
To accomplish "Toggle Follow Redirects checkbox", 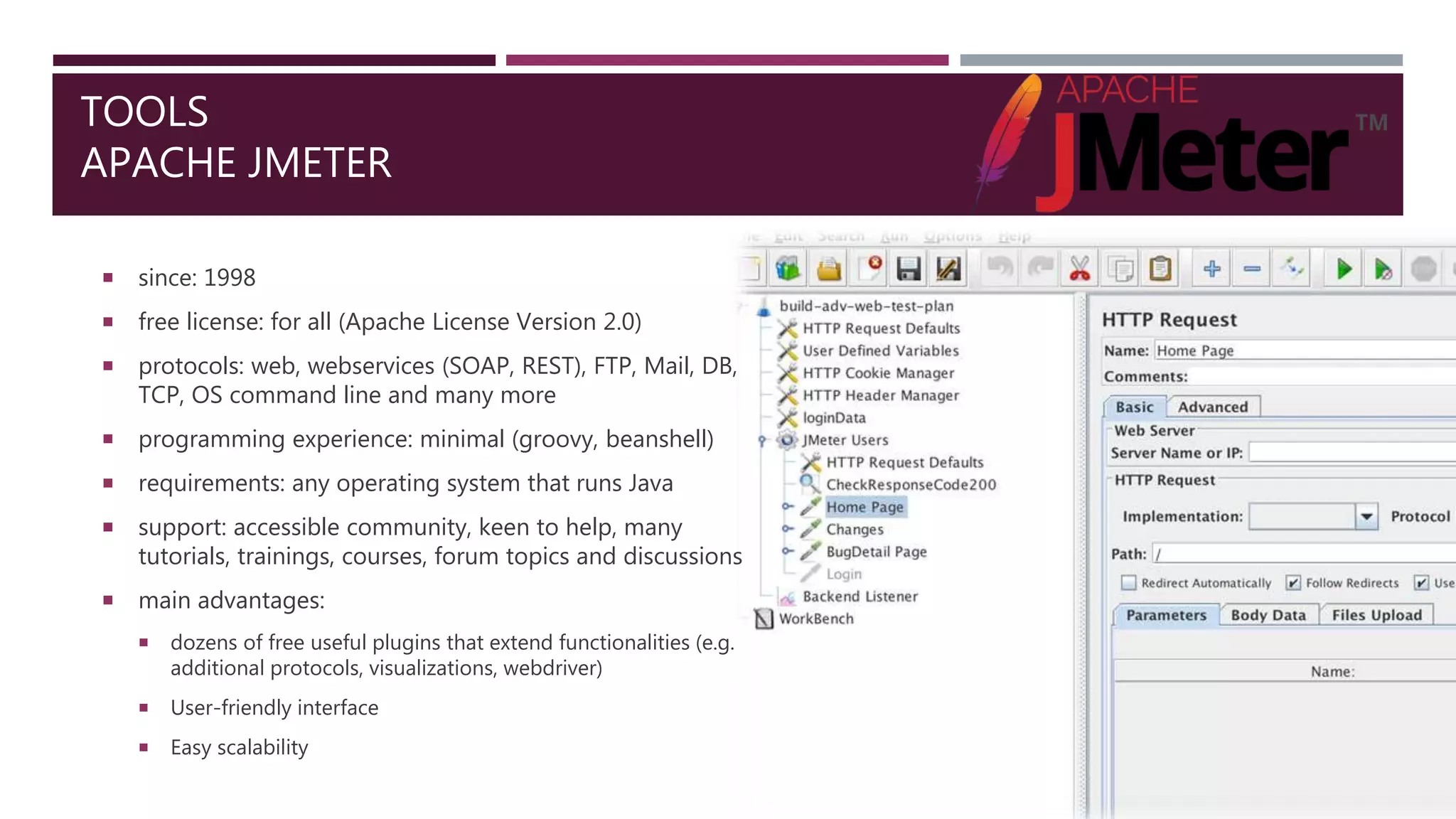I will (1293, 583).
